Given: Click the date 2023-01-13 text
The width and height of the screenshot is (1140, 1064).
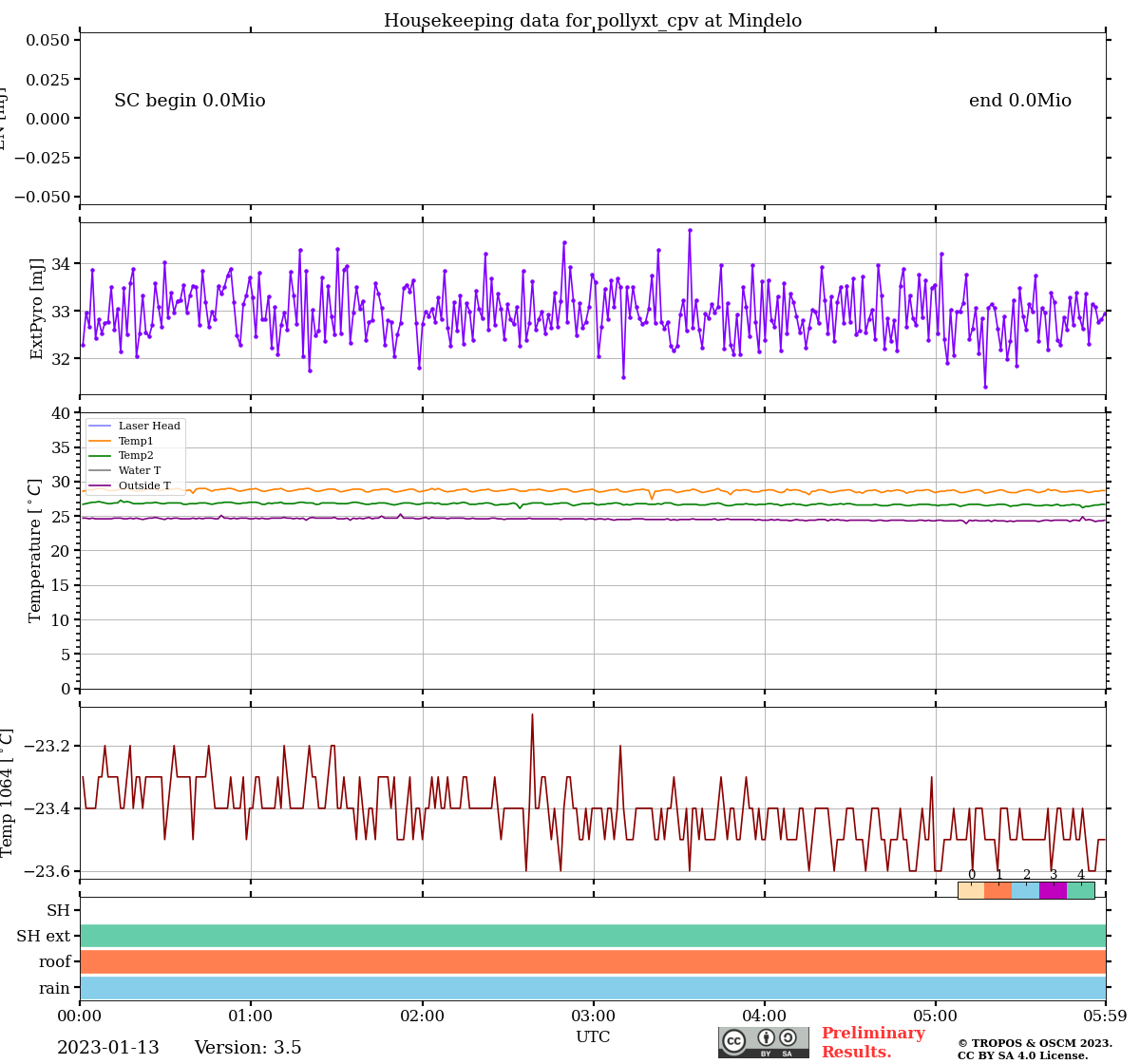Looking at the screenshot, I should tap(108, 1048).
